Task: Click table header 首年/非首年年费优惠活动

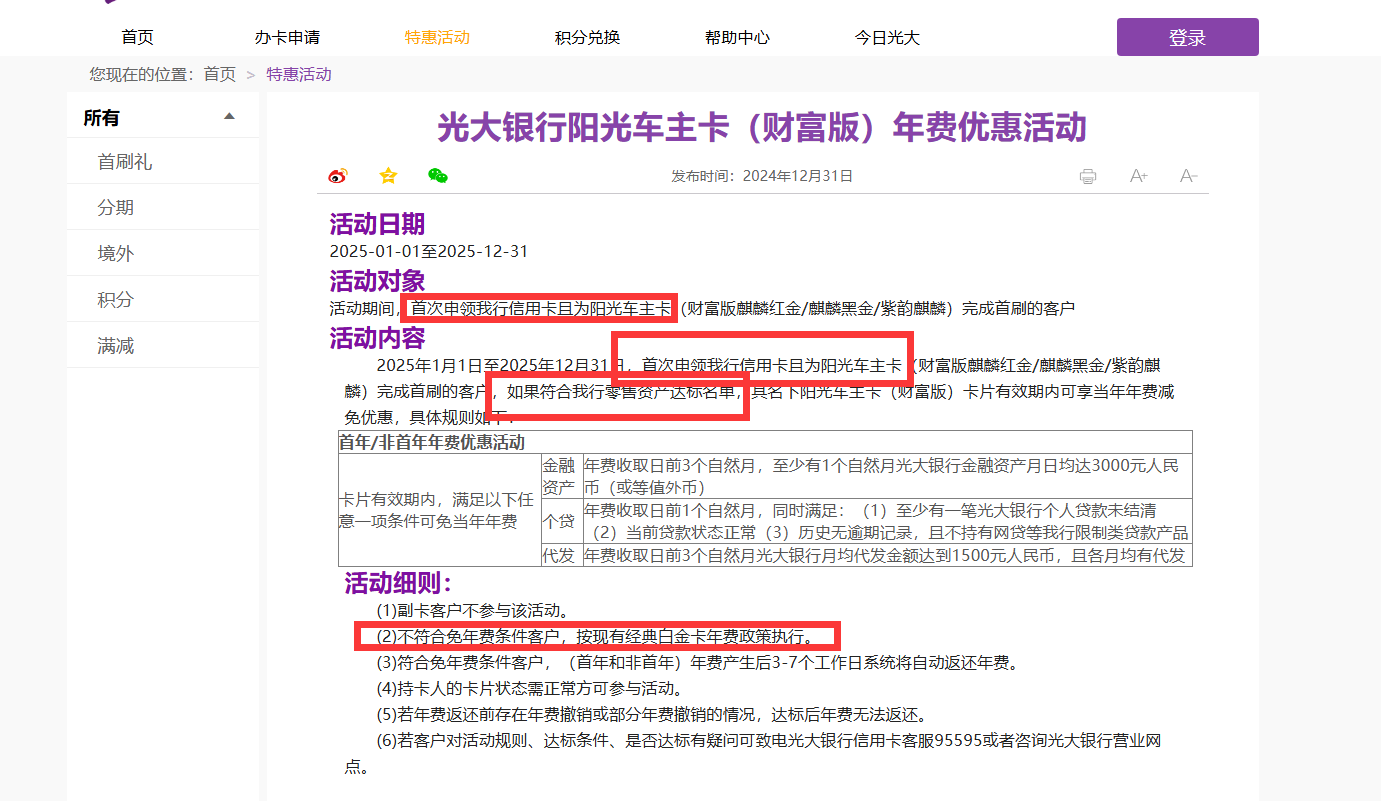Action: (x=765, y=442)
